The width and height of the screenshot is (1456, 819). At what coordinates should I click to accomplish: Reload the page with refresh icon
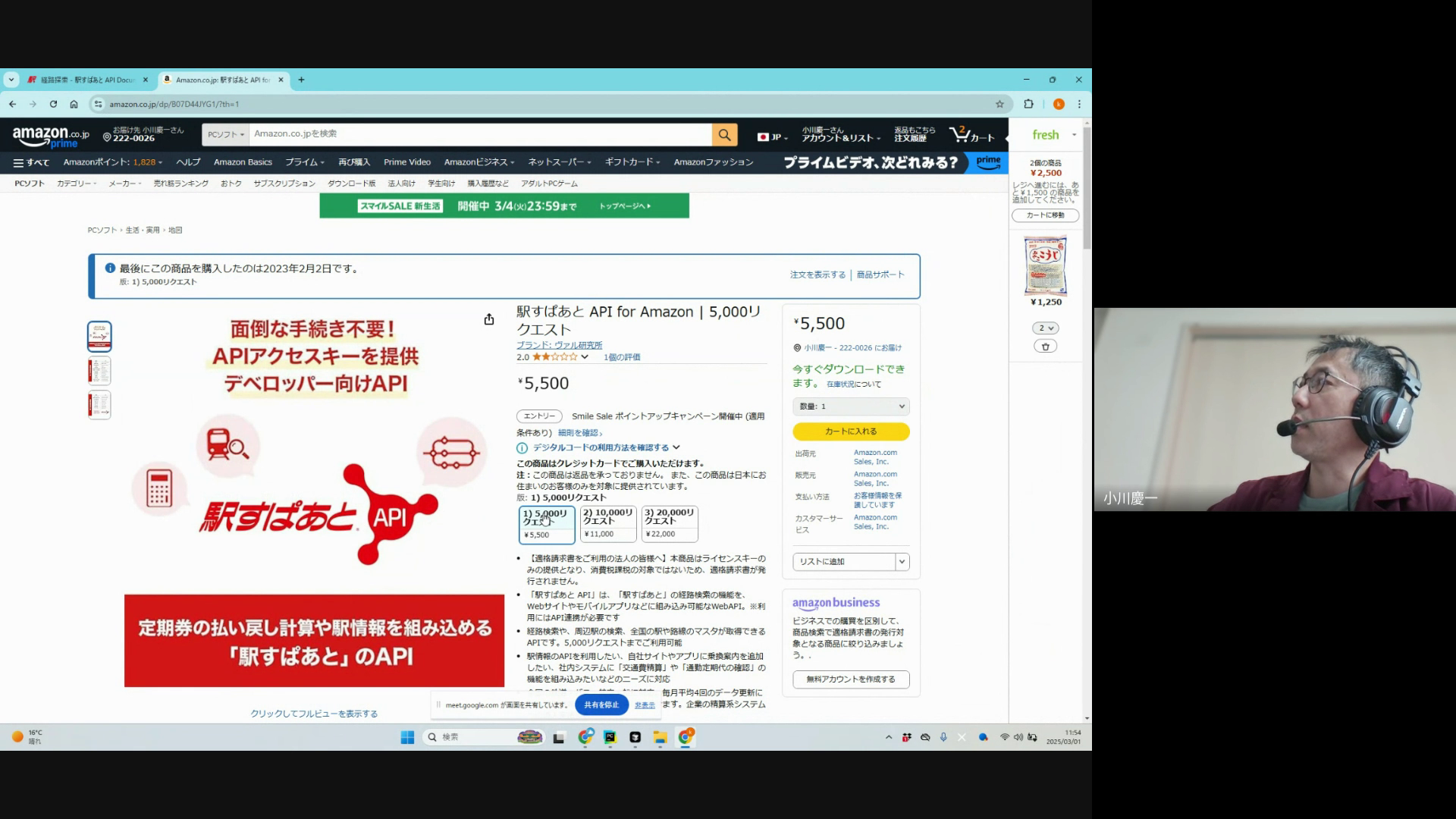[x=53, y=104]
